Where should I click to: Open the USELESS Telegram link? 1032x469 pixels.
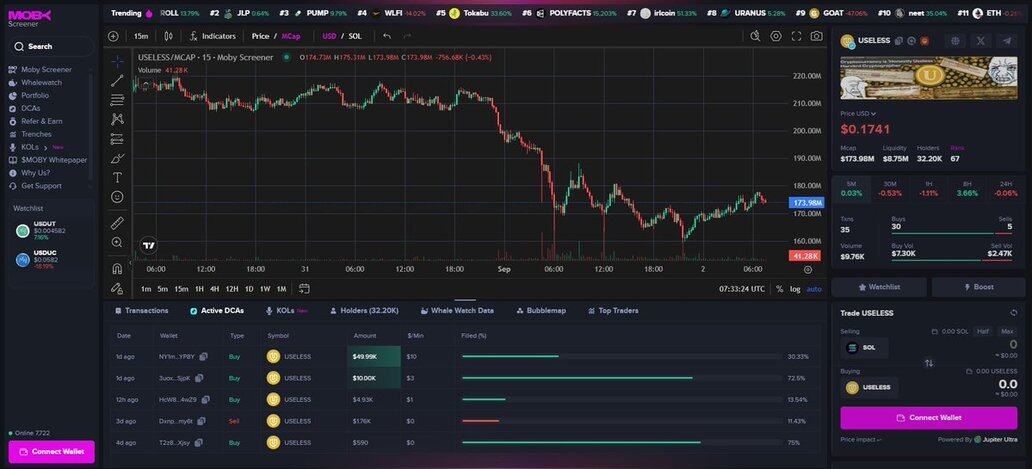[1006, 41]
